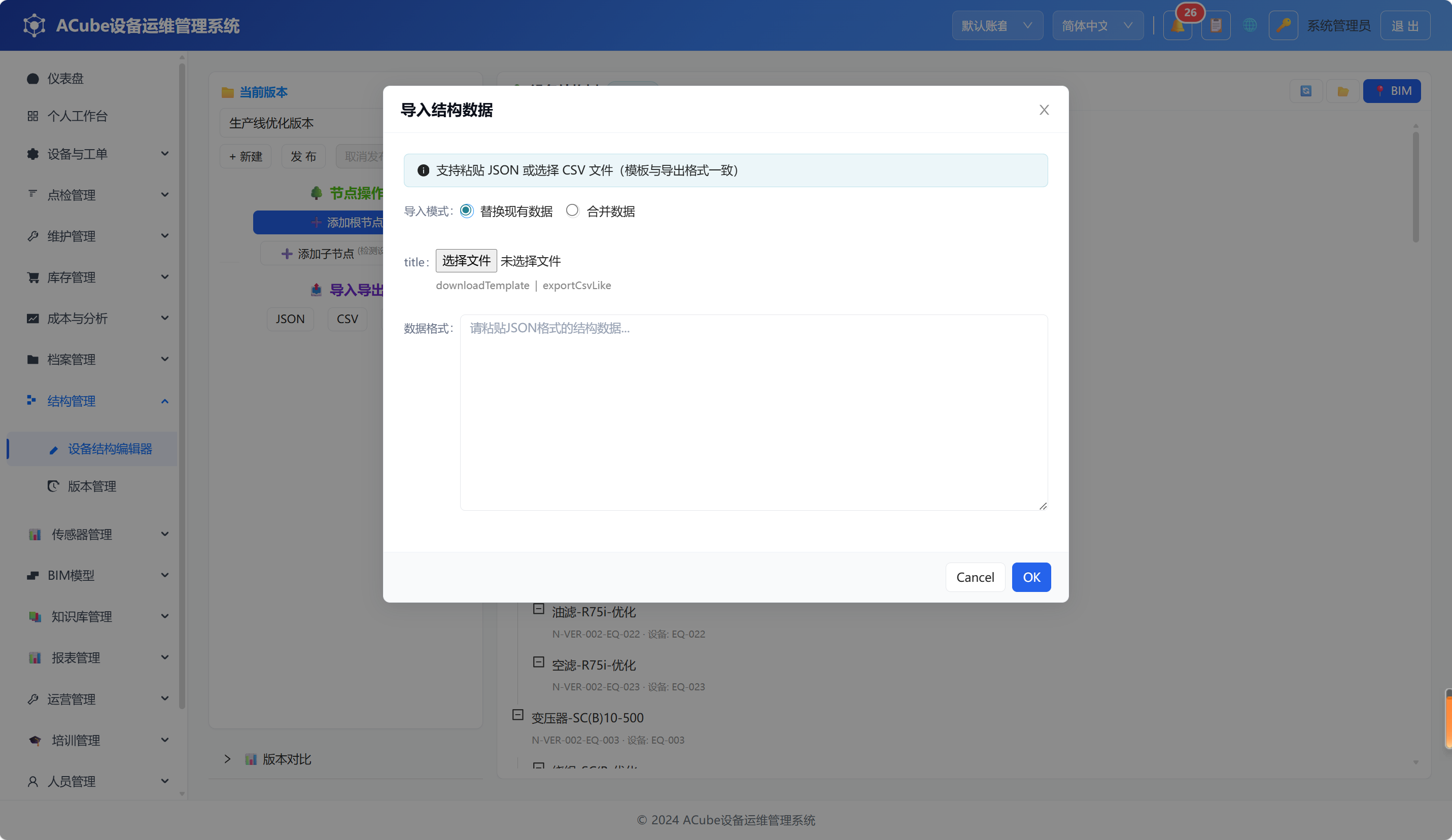Click the 发布 button
Viewport: 1452px width, 840px height.
tap(303, 157)
